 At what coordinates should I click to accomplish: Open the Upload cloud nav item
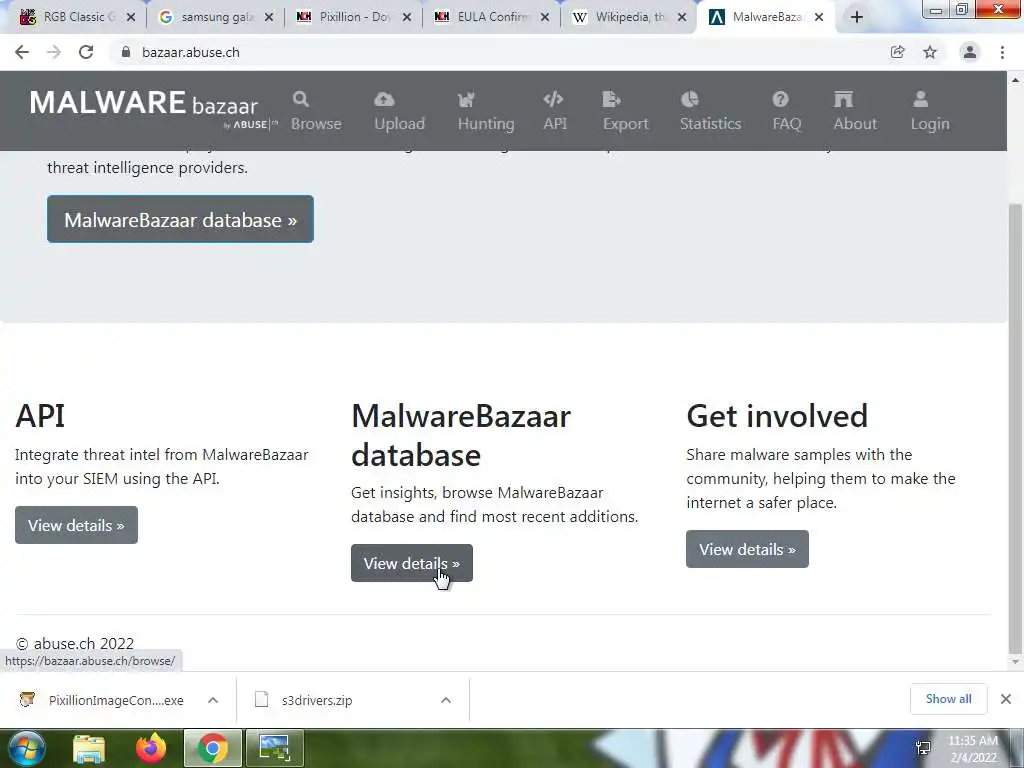(x=399, y=111)
